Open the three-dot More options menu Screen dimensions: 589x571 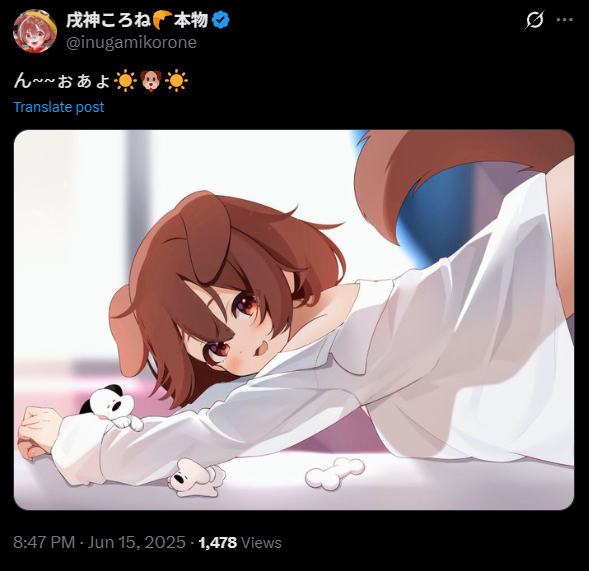pyautogui.click(x=564, y=20)
